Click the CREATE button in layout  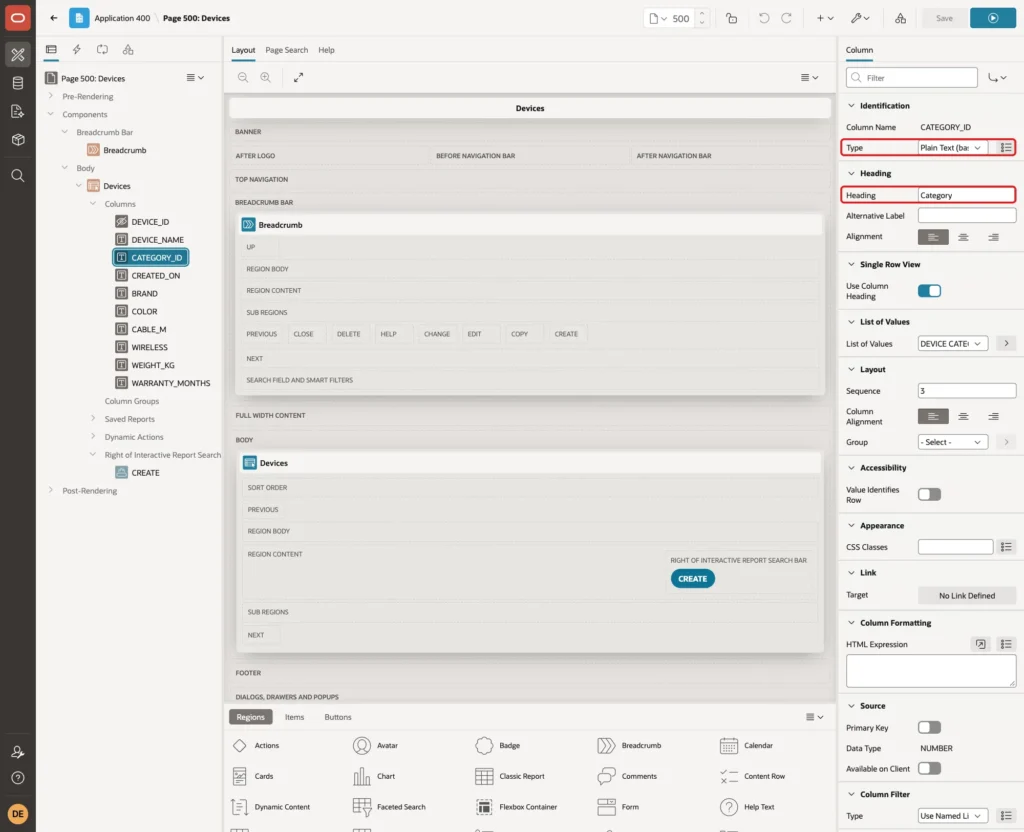coord(692,579)
